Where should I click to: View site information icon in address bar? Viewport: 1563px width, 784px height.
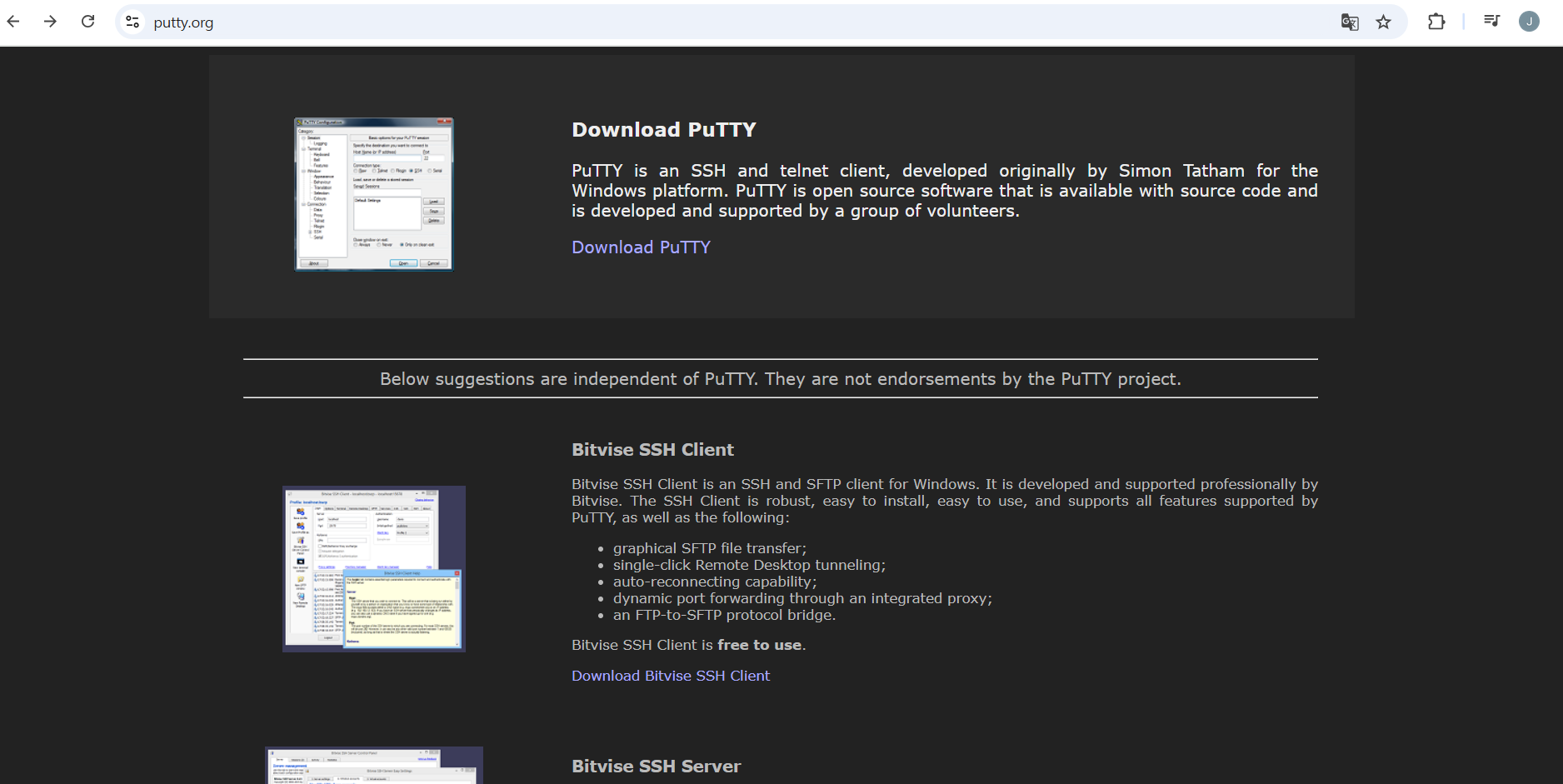(x=132, y=22)
